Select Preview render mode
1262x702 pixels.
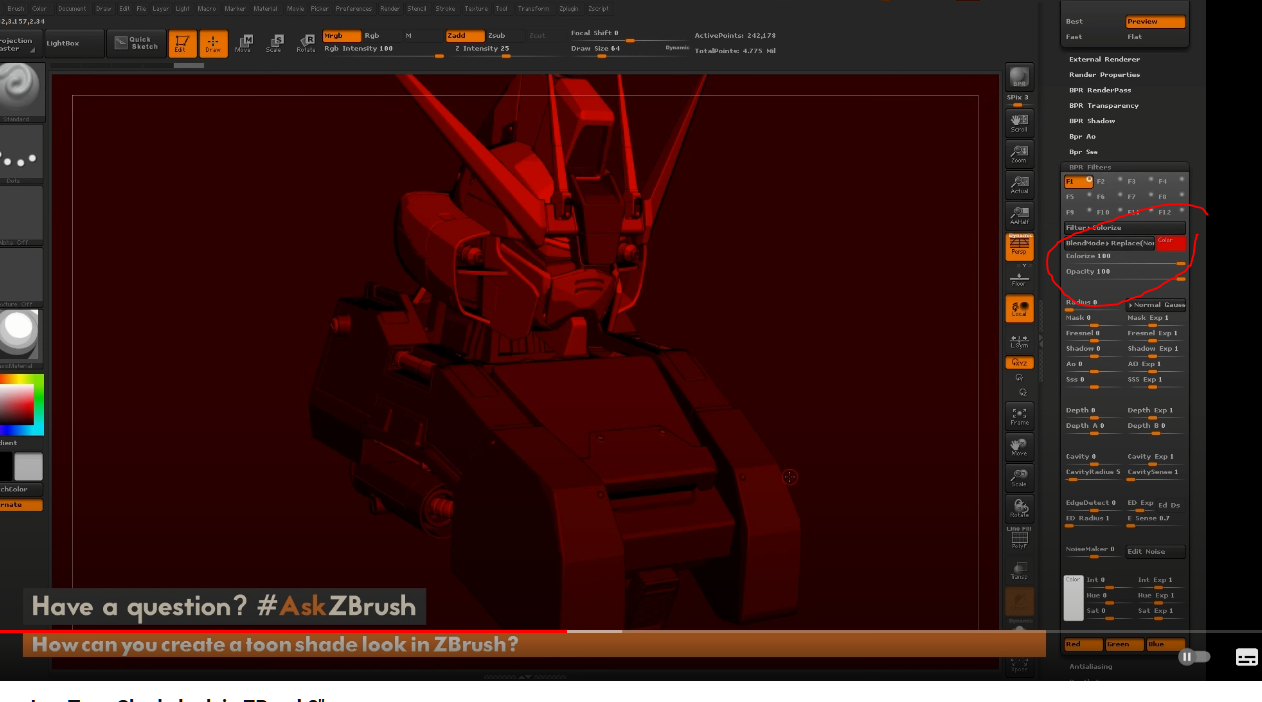click(x=1155, y=21)
